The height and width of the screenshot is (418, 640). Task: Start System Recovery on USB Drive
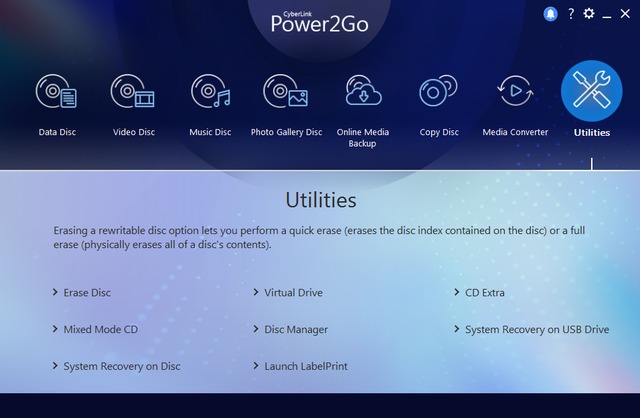click(536, 329)
